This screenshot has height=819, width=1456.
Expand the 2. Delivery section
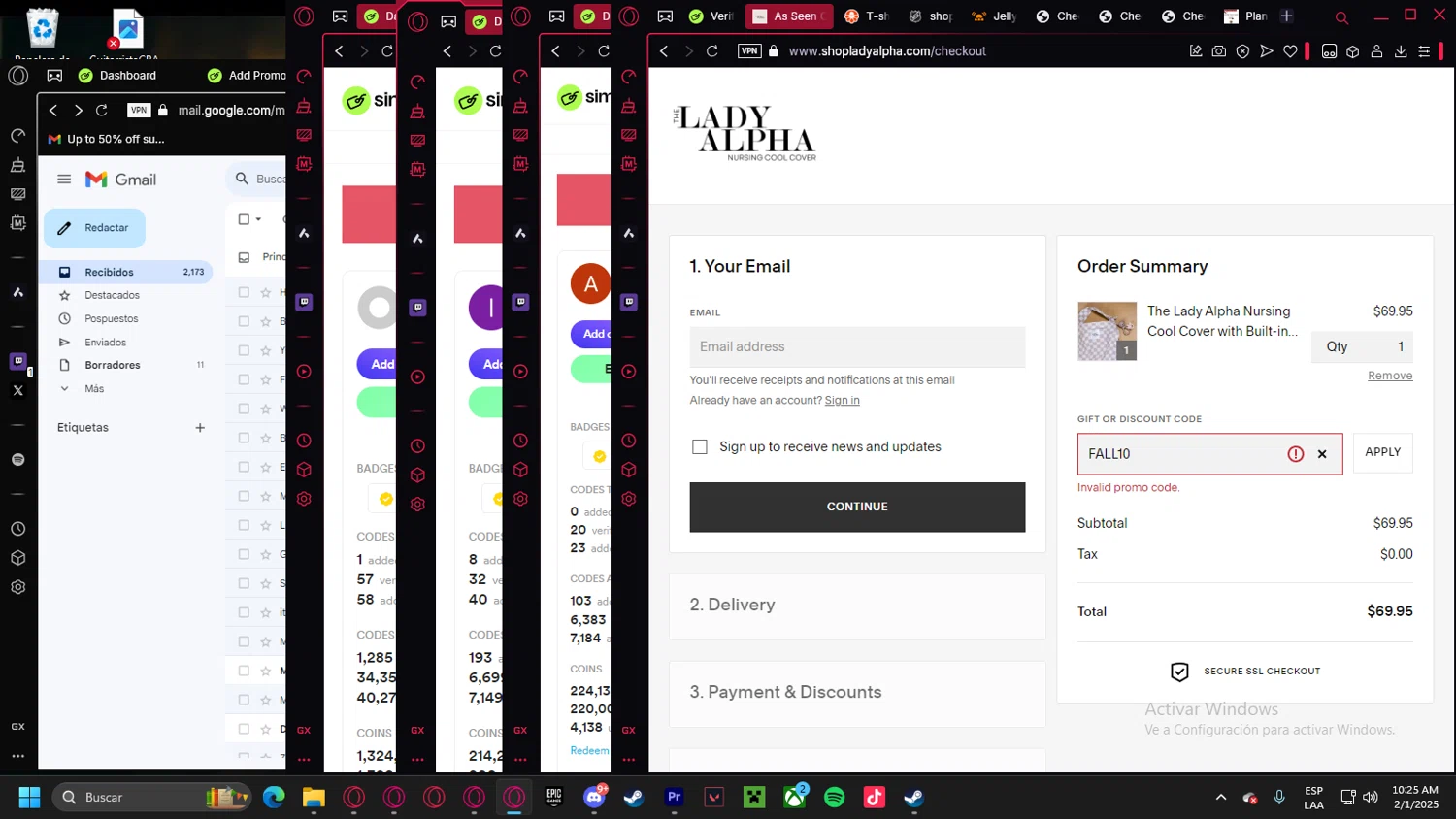[x=857, y=606]
